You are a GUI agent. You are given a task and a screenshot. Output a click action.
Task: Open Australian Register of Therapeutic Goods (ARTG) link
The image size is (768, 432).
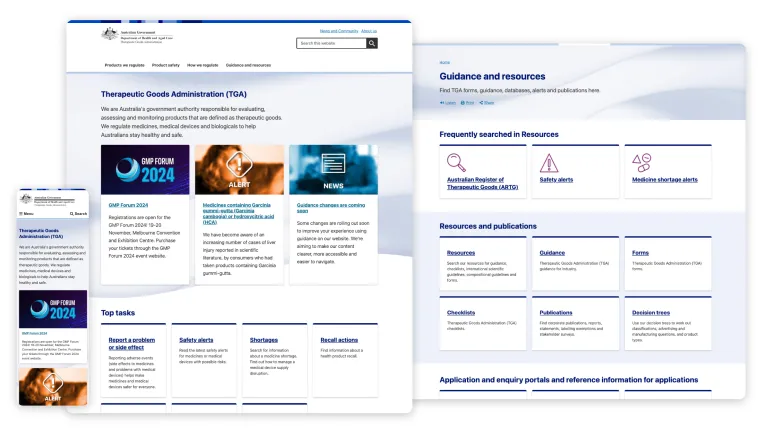coord(482,183)
